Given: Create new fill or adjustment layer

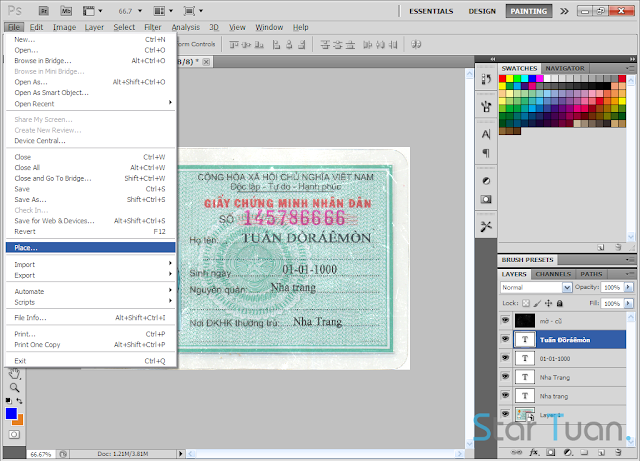Looking at the screenshot, I should click(x=568, y=452).
